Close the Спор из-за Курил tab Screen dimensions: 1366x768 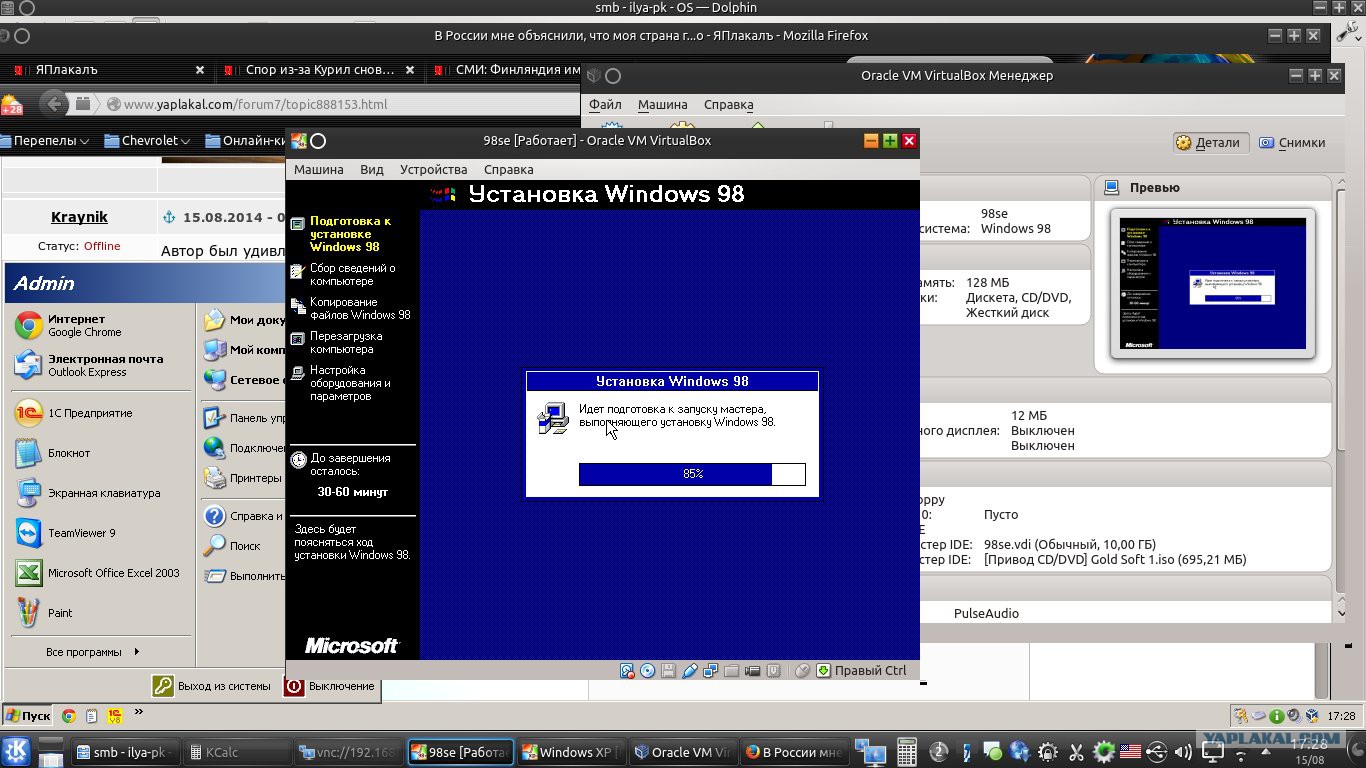point(412,70)
